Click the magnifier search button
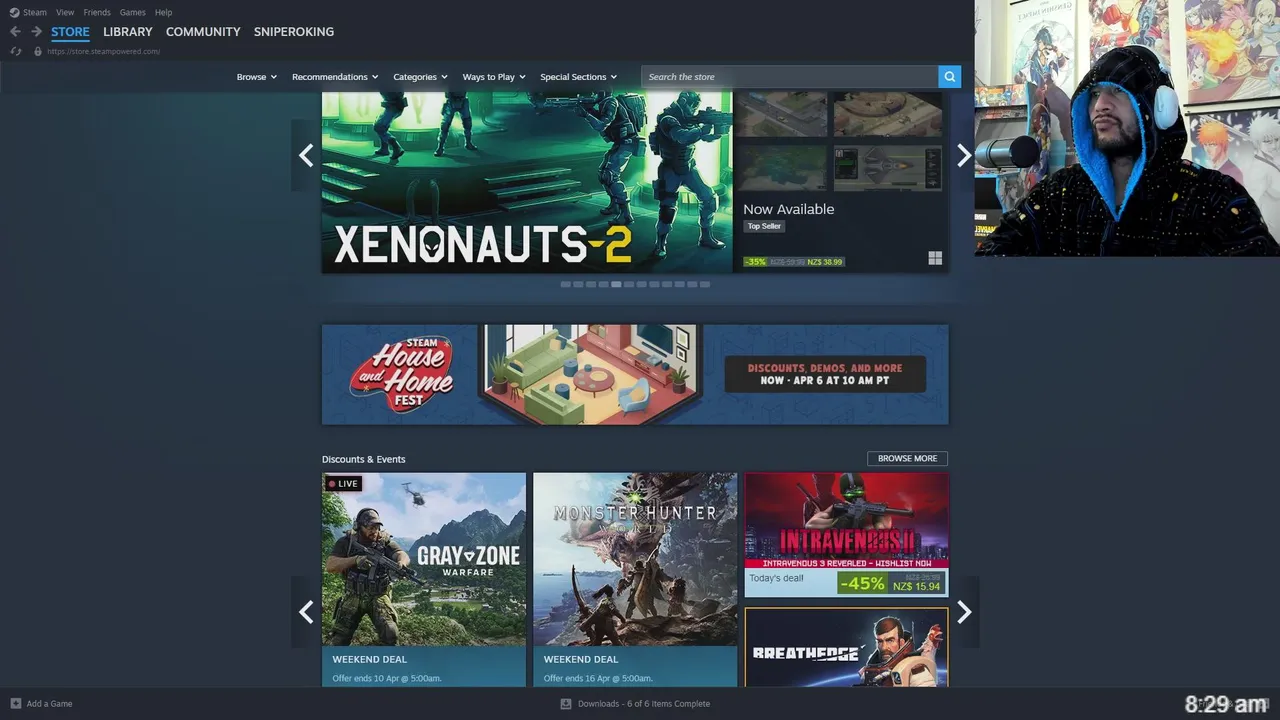Screen dimensions: 1280x720 [949, 76]
